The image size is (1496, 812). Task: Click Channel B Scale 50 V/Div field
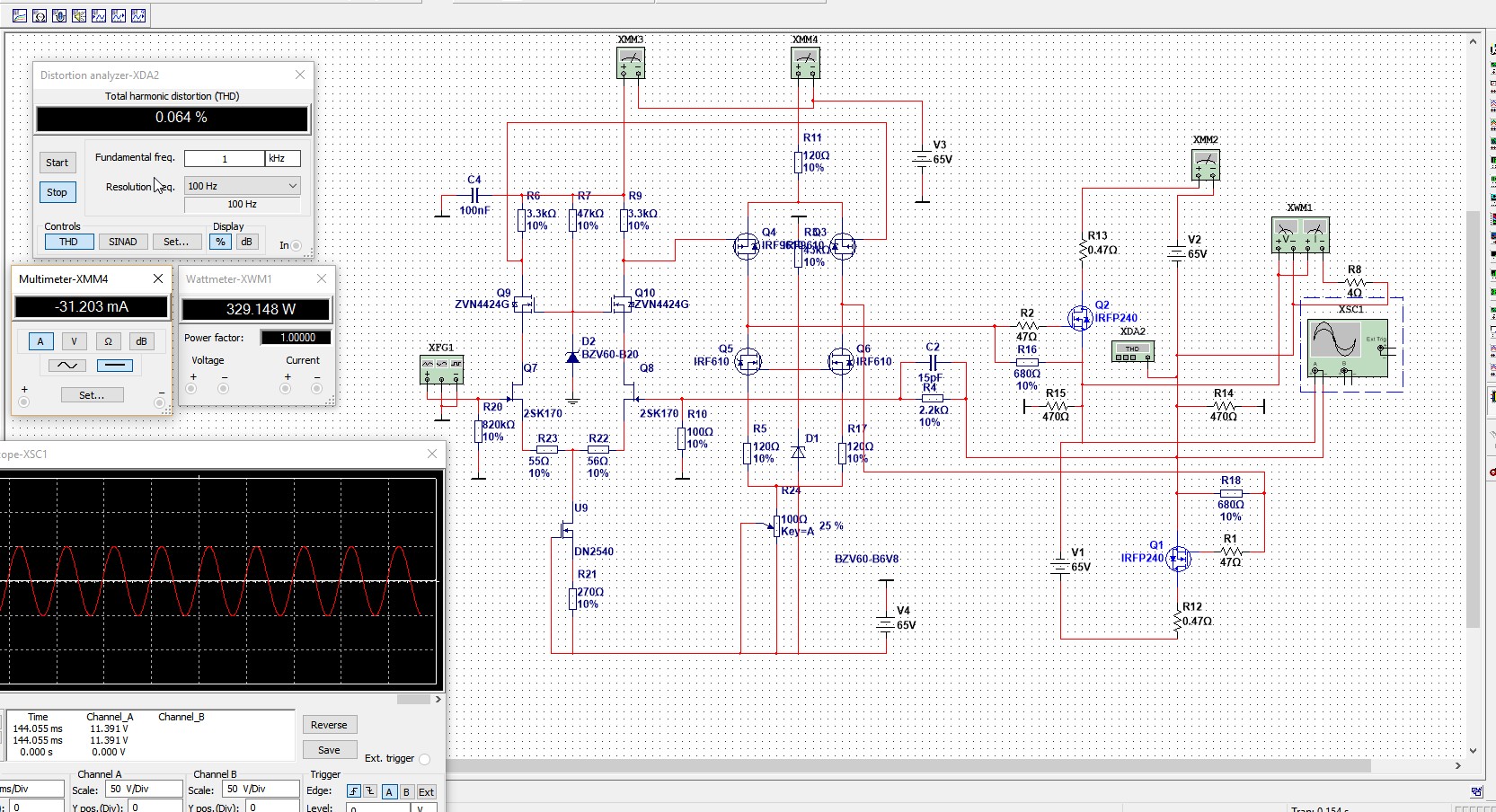(x=261, y=789)
